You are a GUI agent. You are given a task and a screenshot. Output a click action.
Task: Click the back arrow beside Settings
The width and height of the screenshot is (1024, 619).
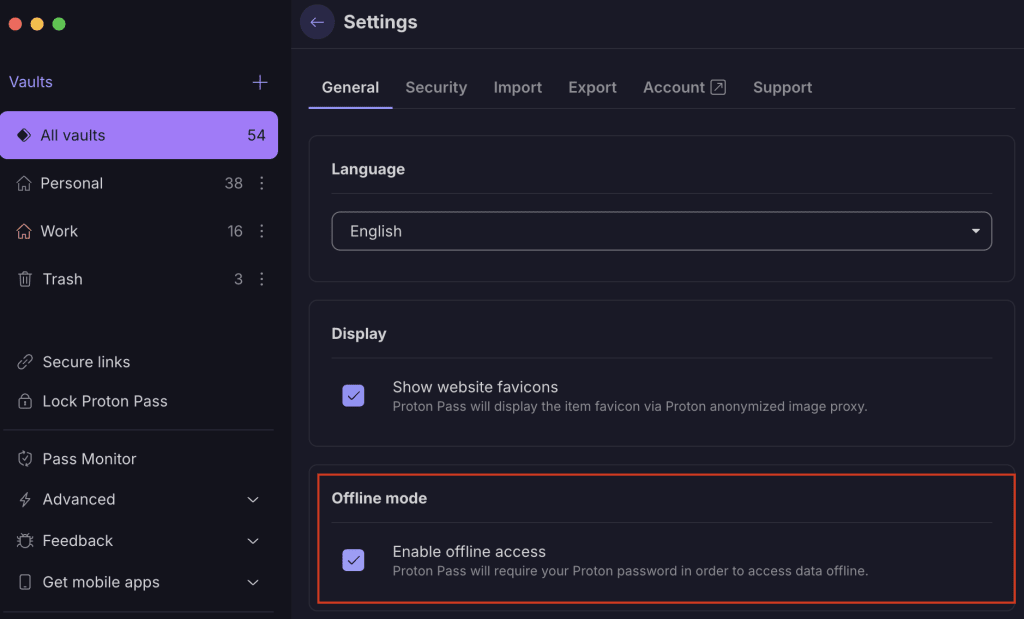[x=317, y=22]
